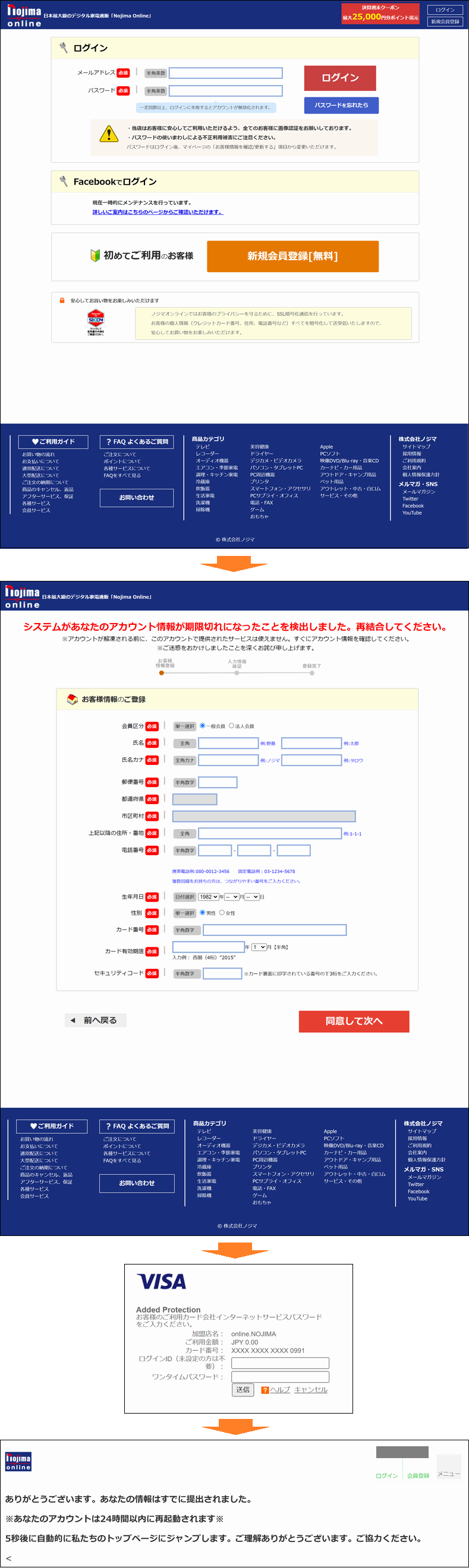Click the yellow warning triangle icon
The image size is (469, 1568).
pyautogui.click(x=108, y=134)
